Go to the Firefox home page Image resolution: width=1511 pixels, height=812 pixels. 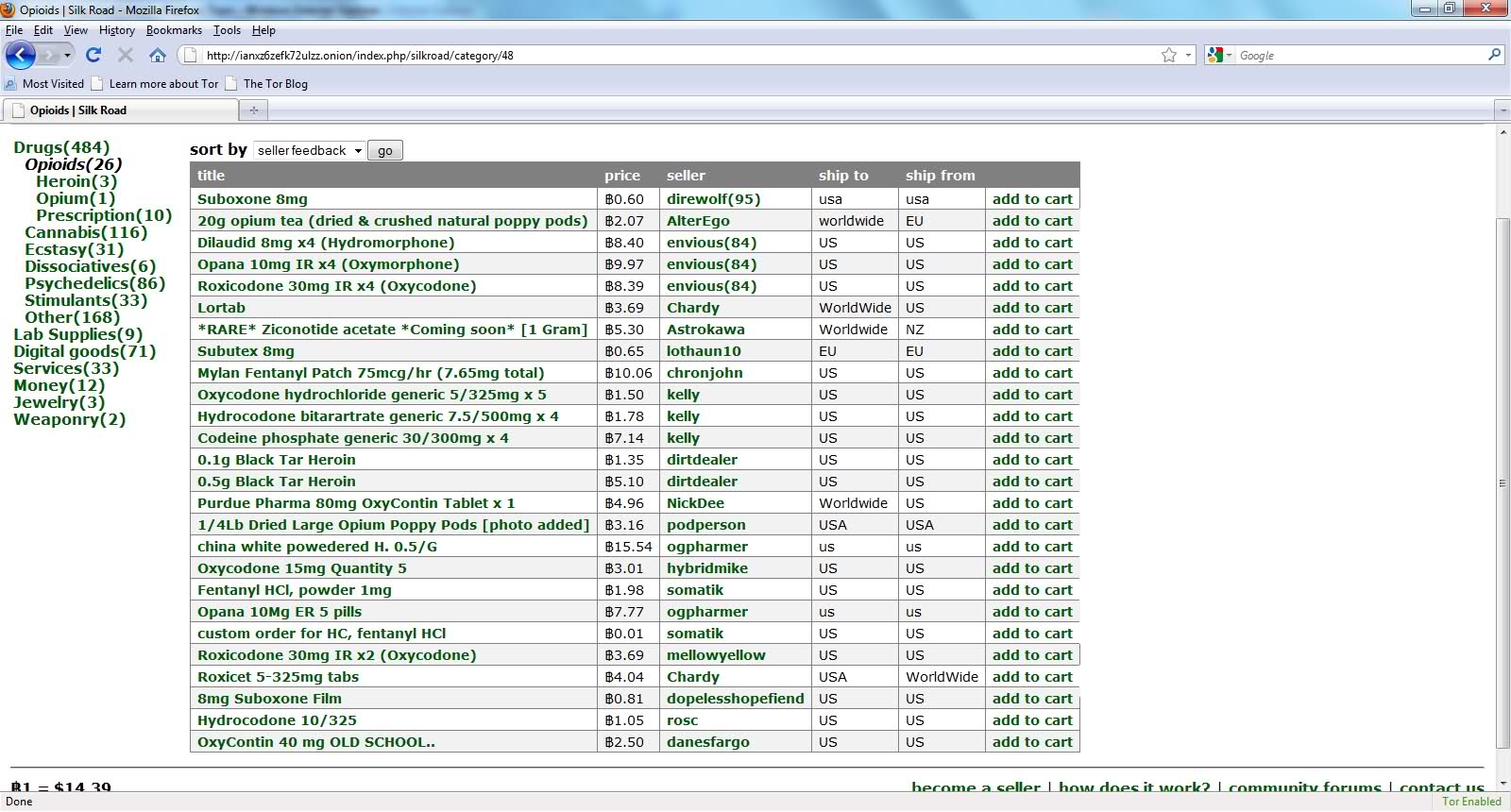[158, 56]
